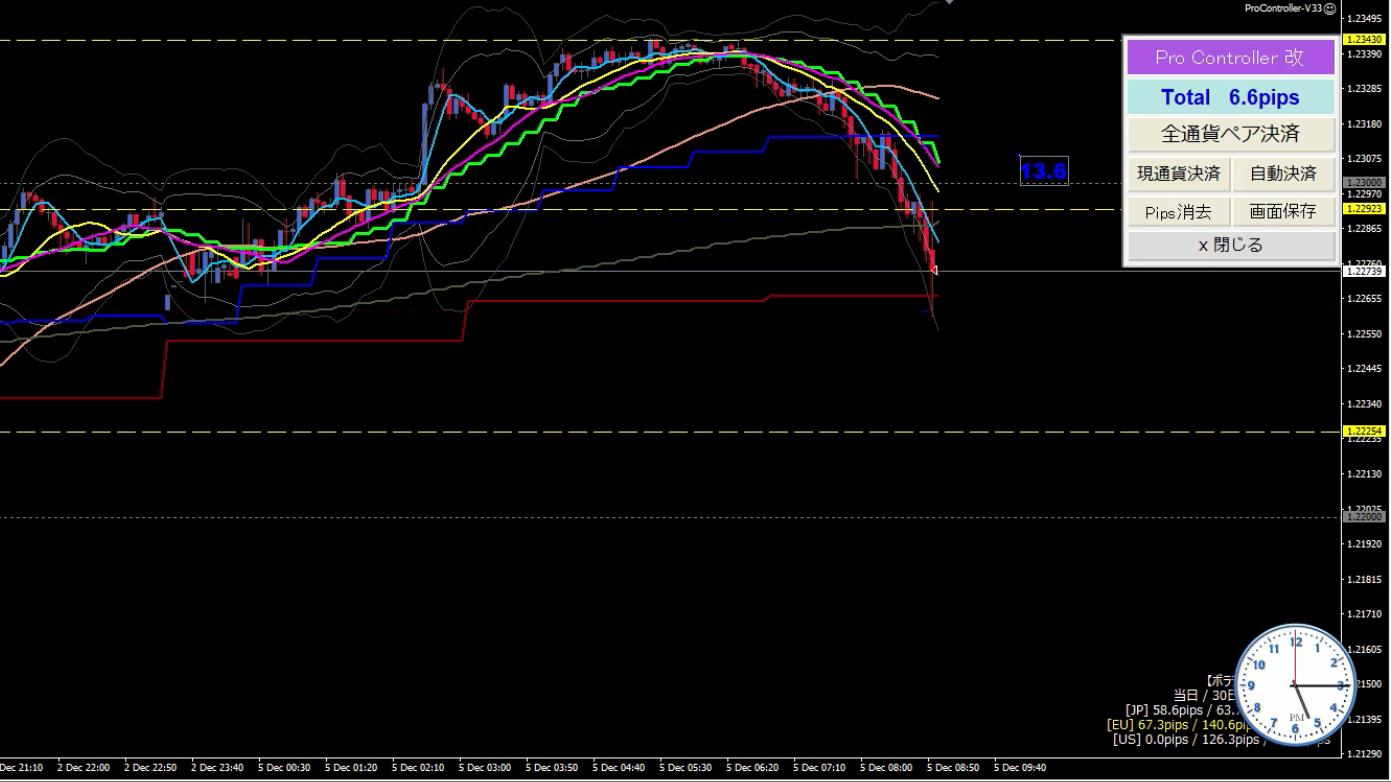Click Pips消去 to clear pips
Viewport: 1391px width, 782px height.
[x=1179, y=212]
